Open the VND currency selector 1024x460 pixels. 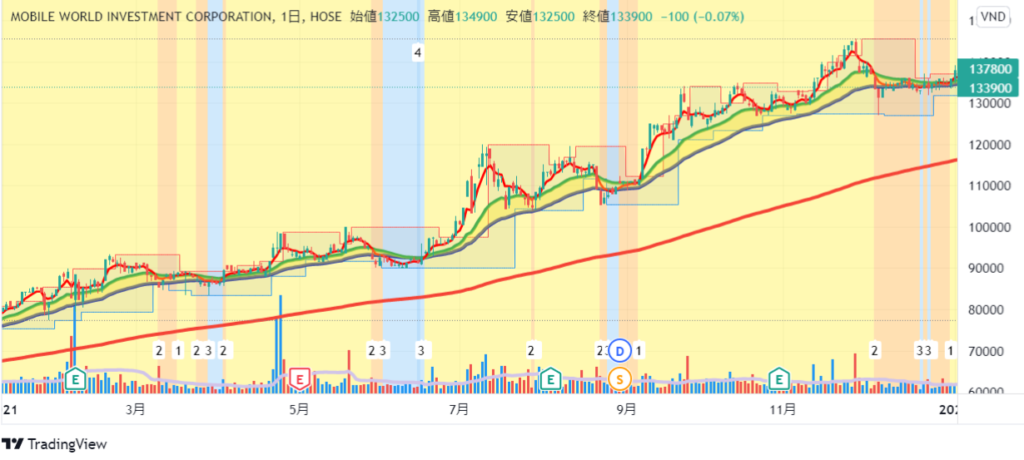coord(993,18)
